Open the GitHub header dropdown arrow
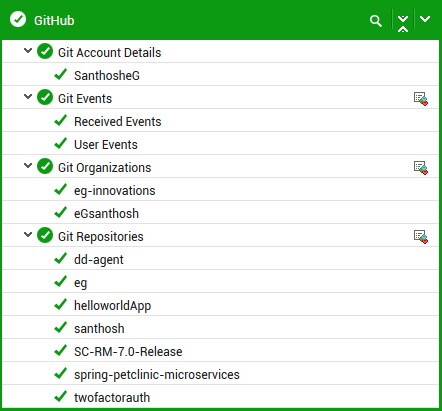This screenshot has width=442, height=411. coord(425,19)
